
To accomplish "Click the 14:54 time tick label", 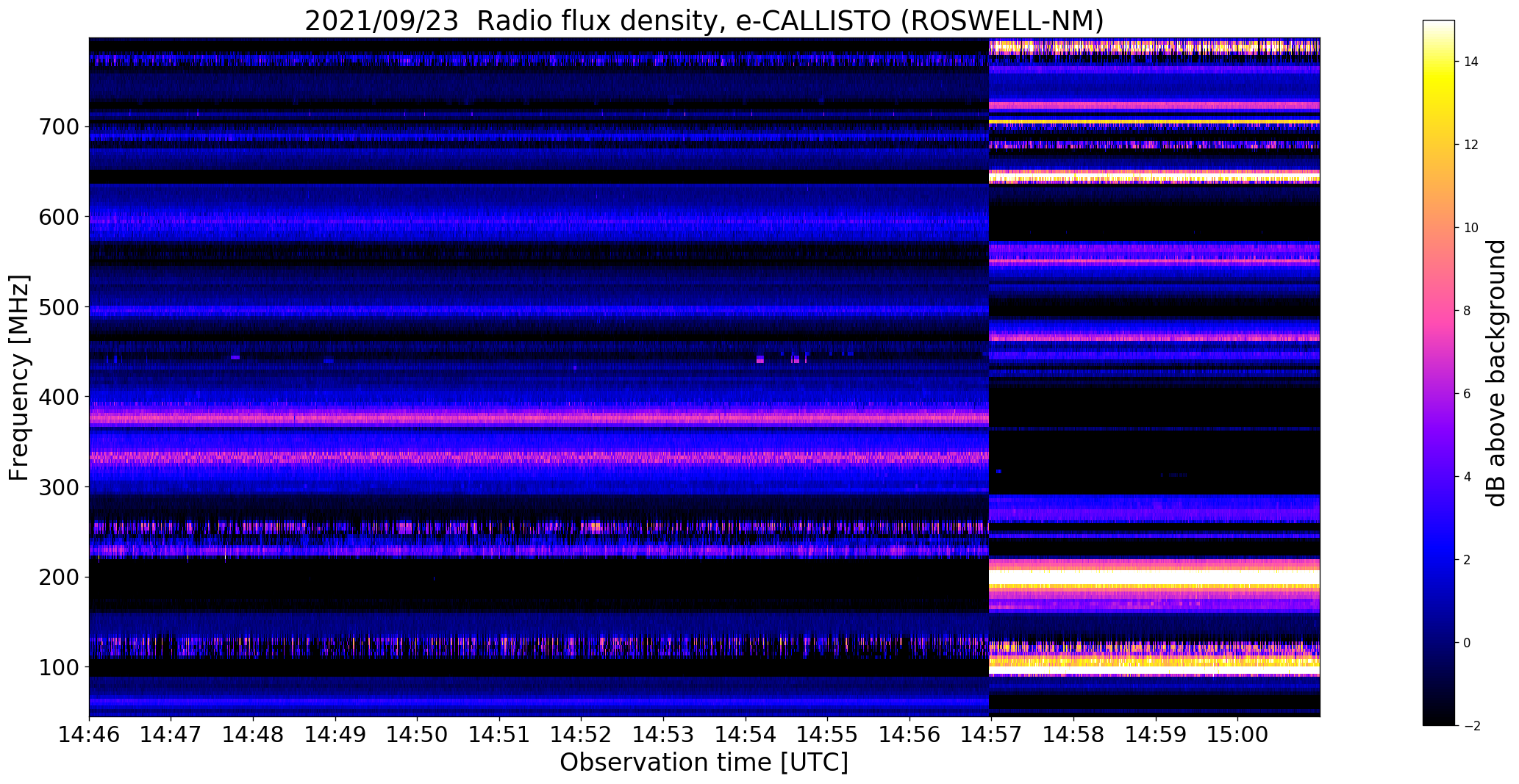I will click(746, 735).
